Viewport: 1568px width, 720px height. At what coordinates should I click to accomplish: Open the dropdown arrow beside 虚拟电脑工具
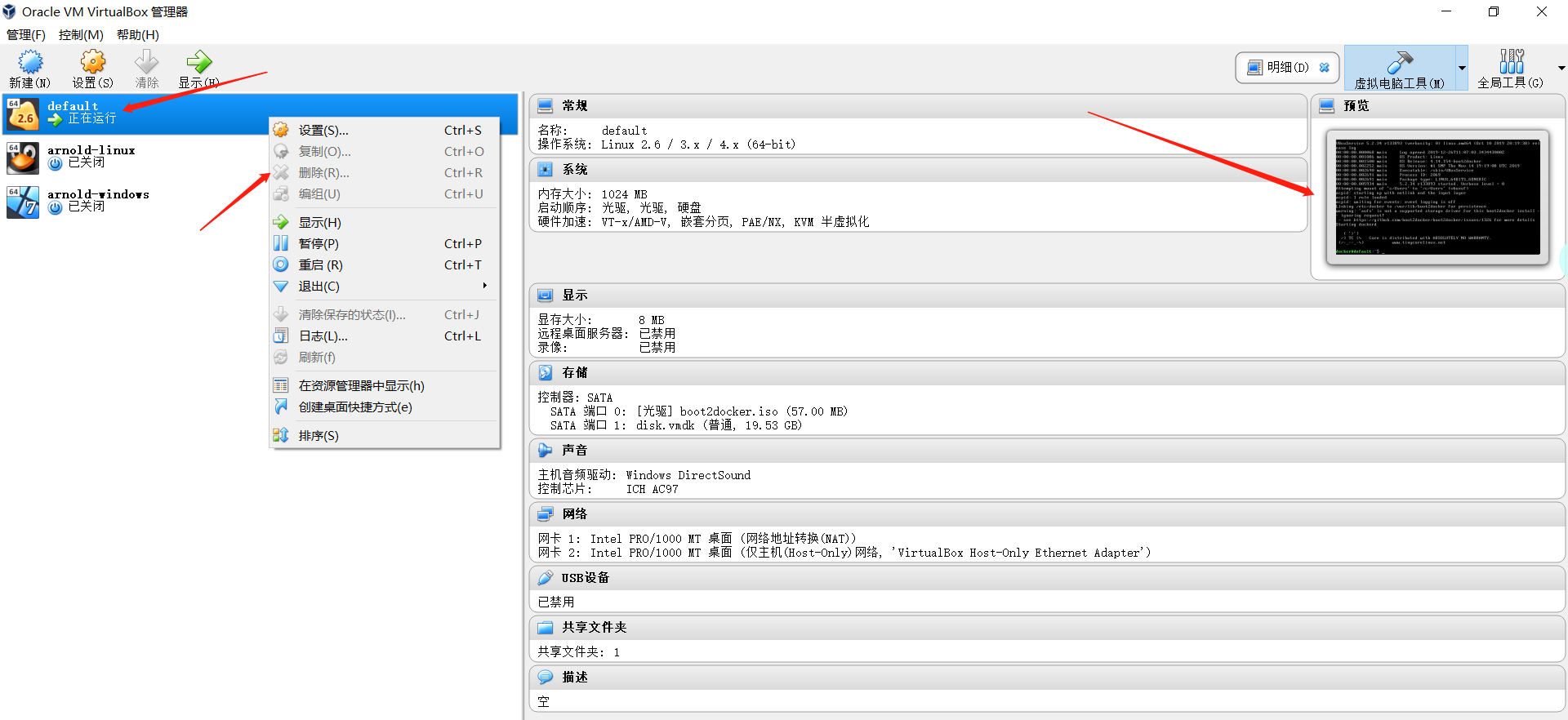pos(1462,69)
